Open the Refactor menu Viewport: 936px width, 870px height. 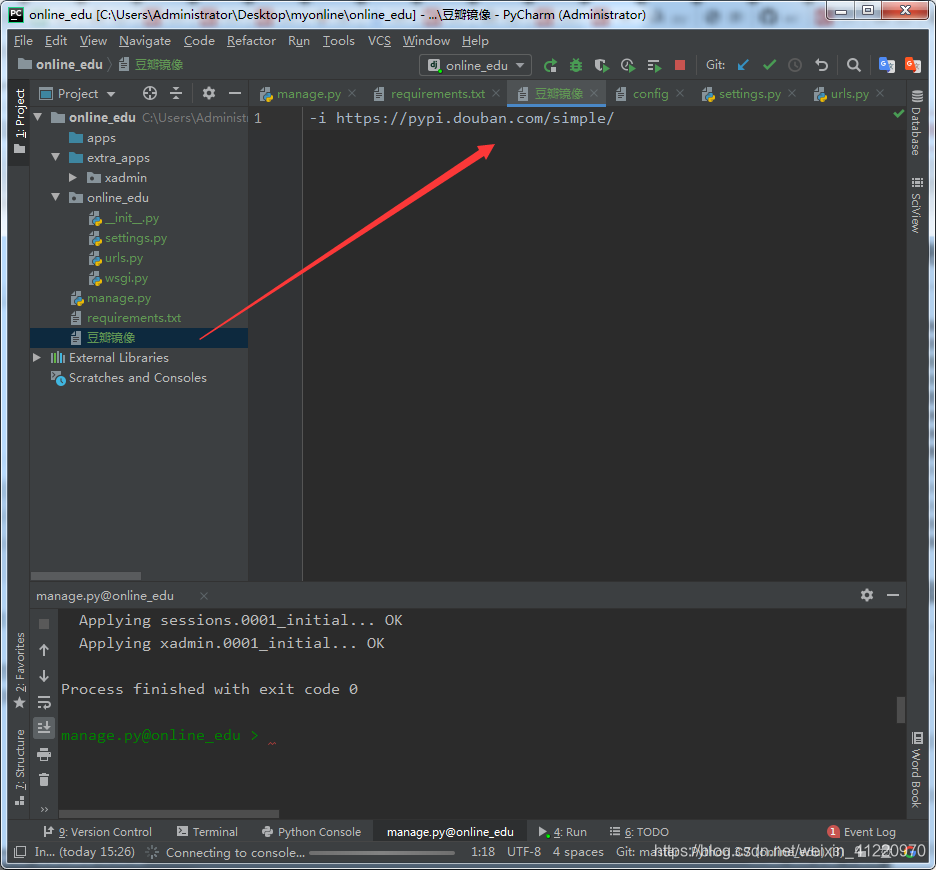[251, 41]
